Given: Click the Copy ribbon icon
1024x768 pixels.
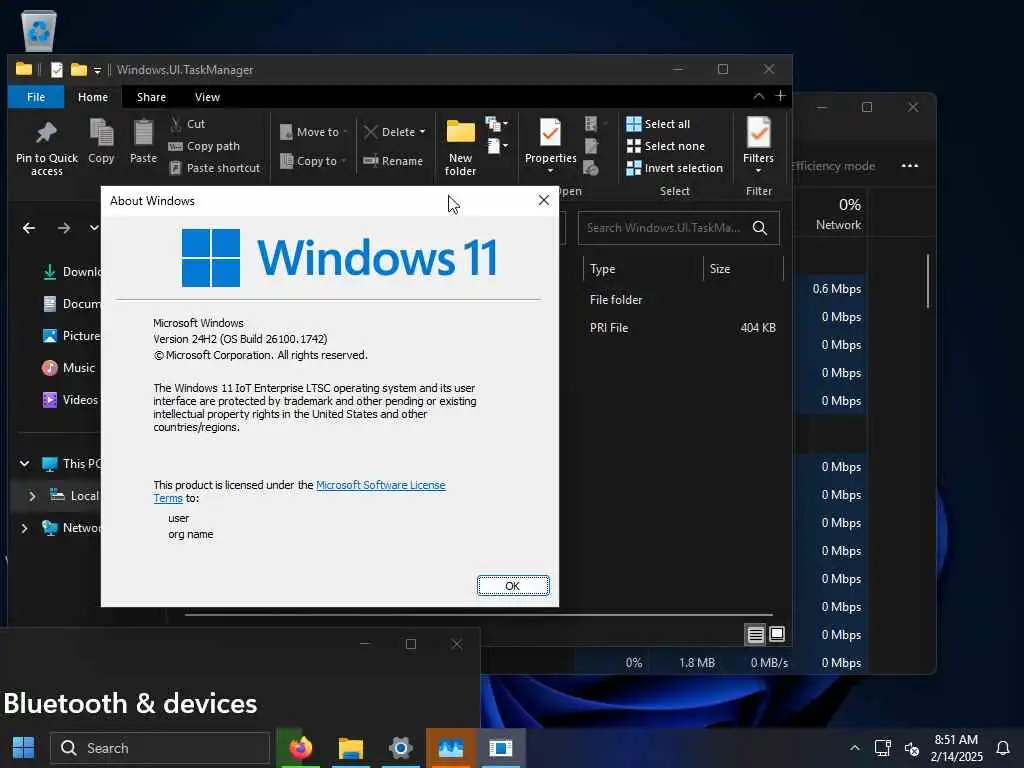Looking at the screenshot, I should pyautogui.click(x=101, y=133).
